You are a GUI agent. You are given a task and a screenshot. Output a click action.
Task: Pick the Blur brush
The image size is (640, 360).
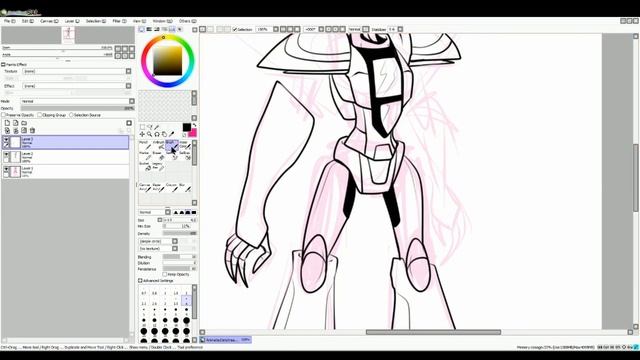pyautogui.click(x=185, y=187)
